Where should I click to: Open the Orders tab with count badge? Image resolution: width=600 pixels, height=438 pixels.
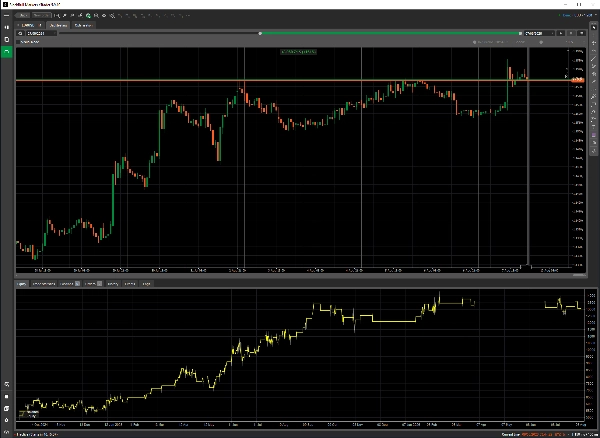point(93,283)
